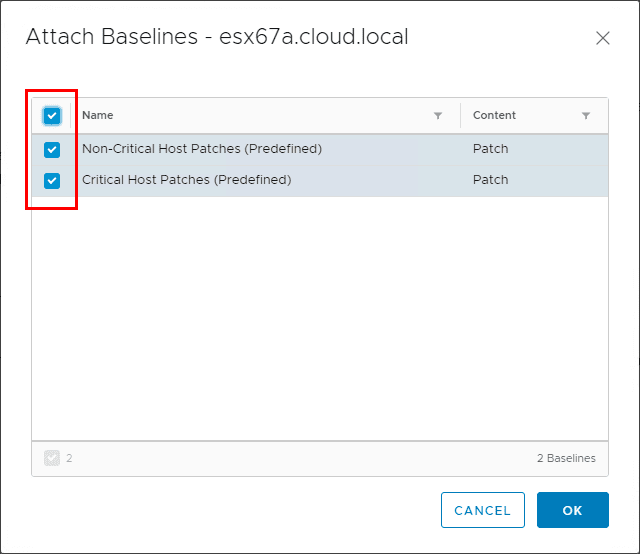Click the Name and Content column divider
Viewport: 640px width, 554px height.
tap(460, 116)
